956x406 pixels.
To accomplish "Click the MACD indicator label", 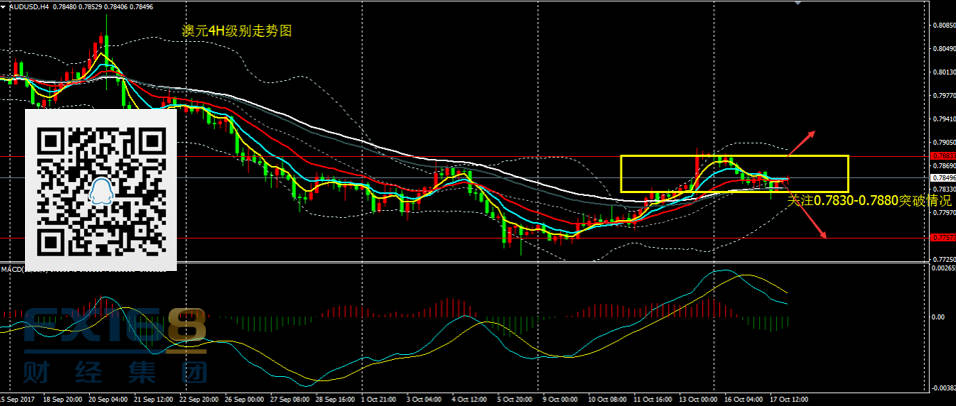I will click(x=12, y=269).
